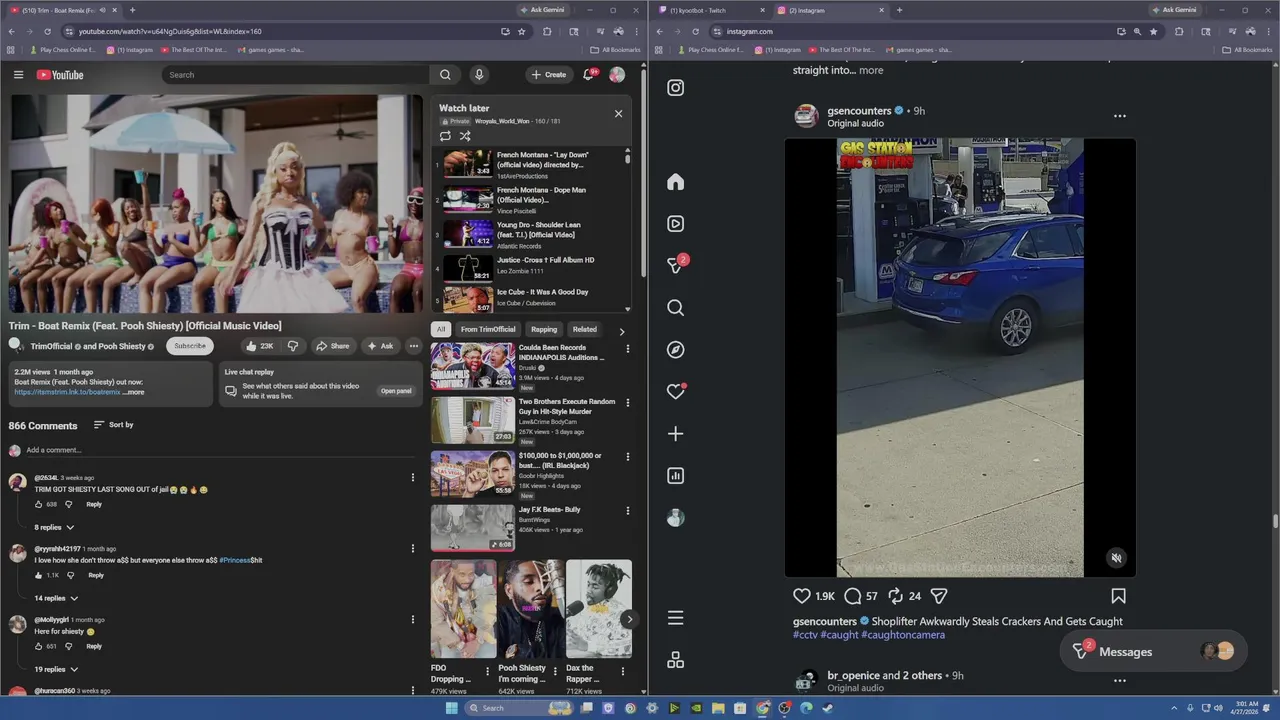
Task: Dislike the Trim Boat Remix video
Action: click(x=293, y=346)
